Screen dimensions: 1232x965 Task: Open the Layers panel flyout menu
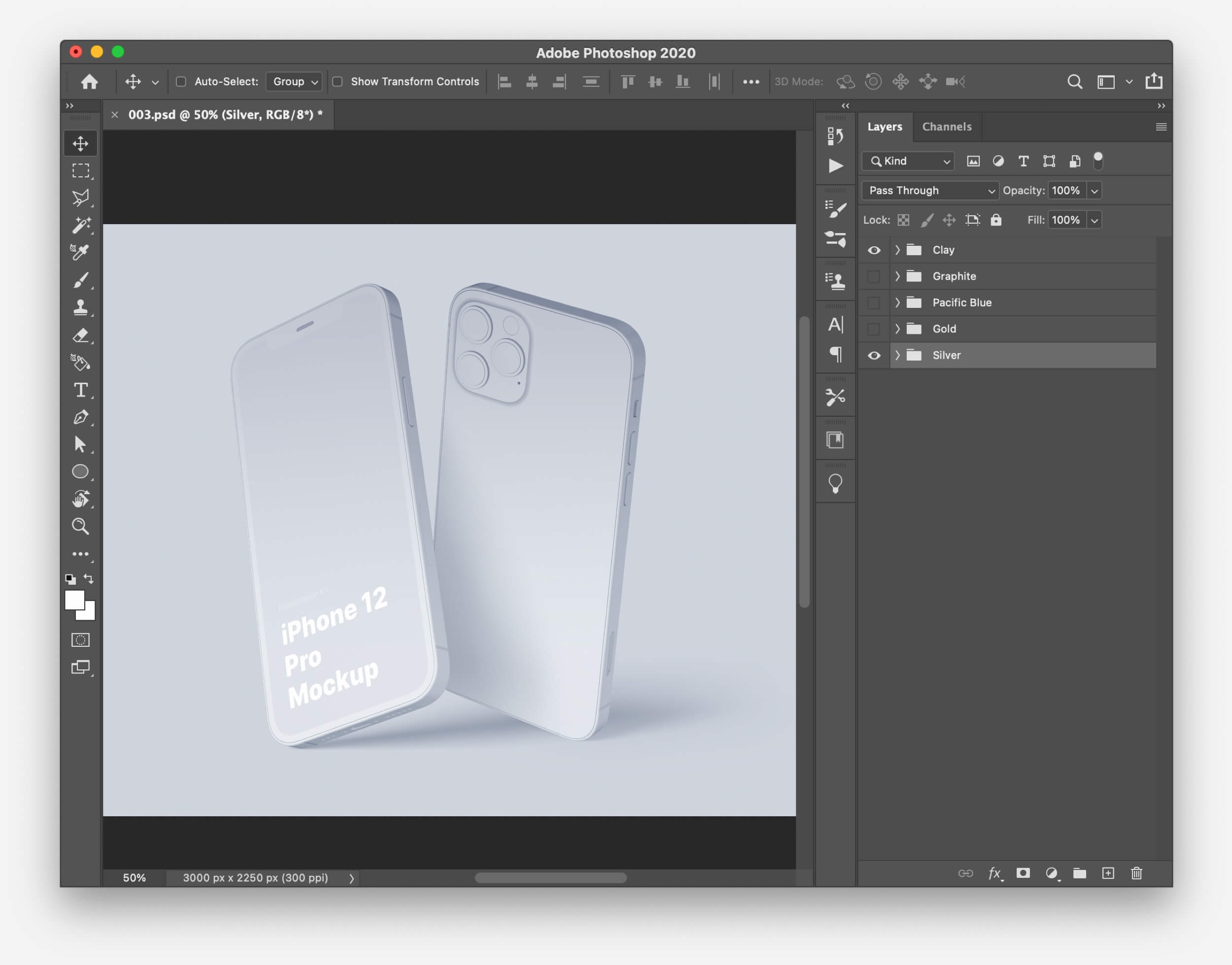pos(1161,127)
